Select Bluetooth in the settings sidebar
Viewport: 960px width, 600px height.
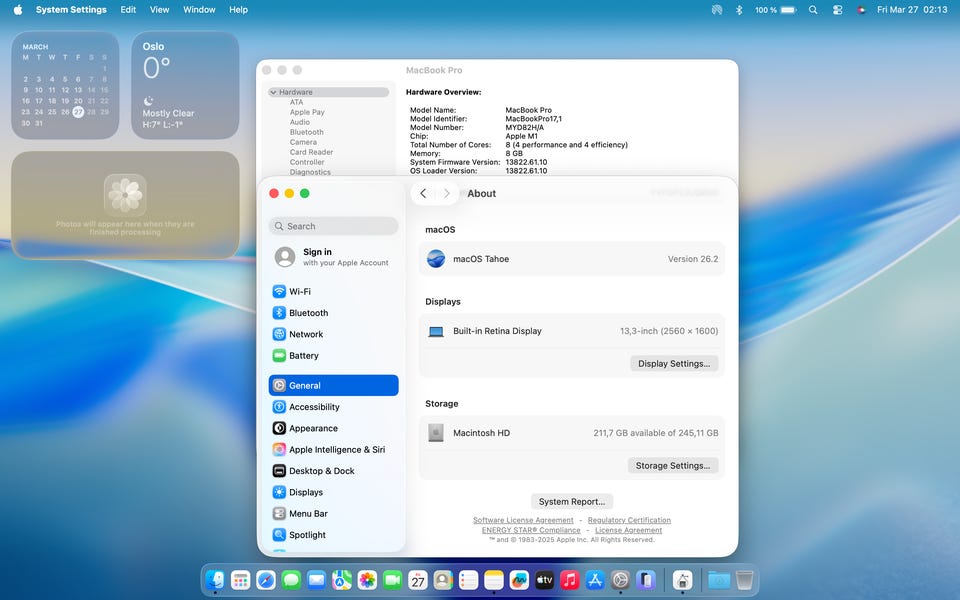[308, 313]
